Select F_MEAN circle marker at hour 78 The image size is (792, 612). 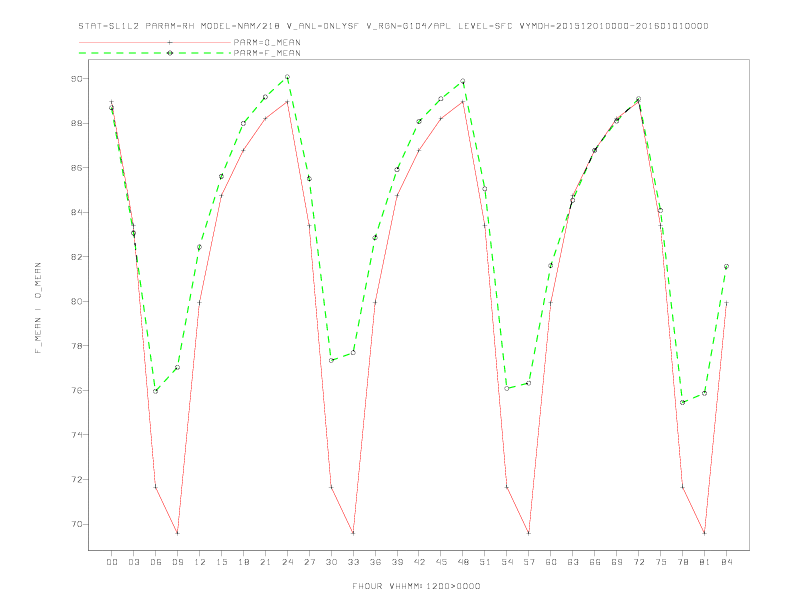[682, 402]
